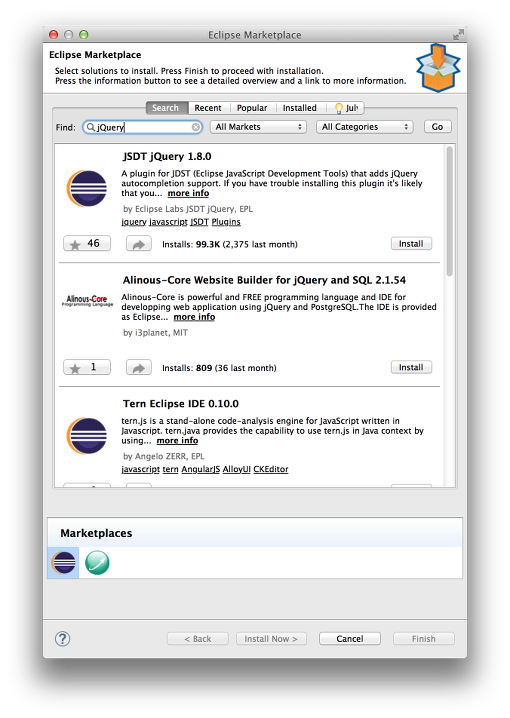Switch to the Recent tab
This screenshot has width=510, height=718.
tap(208, 108)
